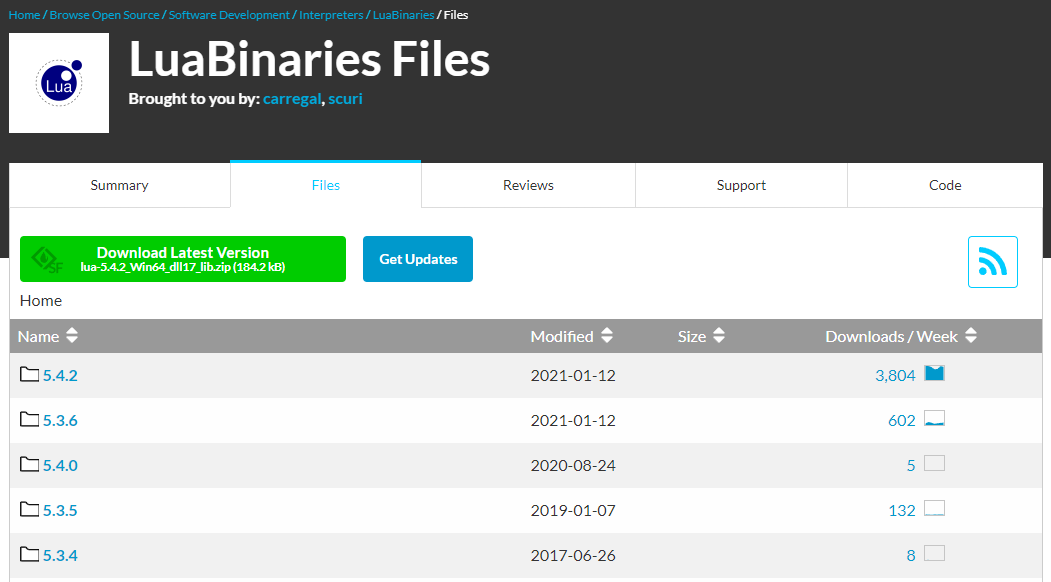Visit scuri's profile link
The image size is (1051, 582).
tap(345, 99)
